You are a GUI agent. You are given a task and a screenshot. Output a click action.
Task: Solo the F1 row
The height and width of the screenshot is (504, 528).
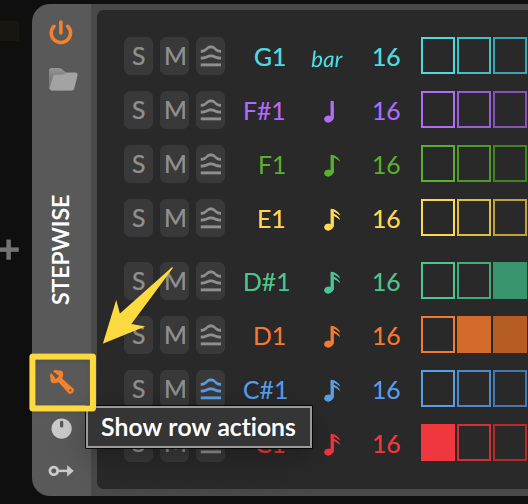point(138,164)
